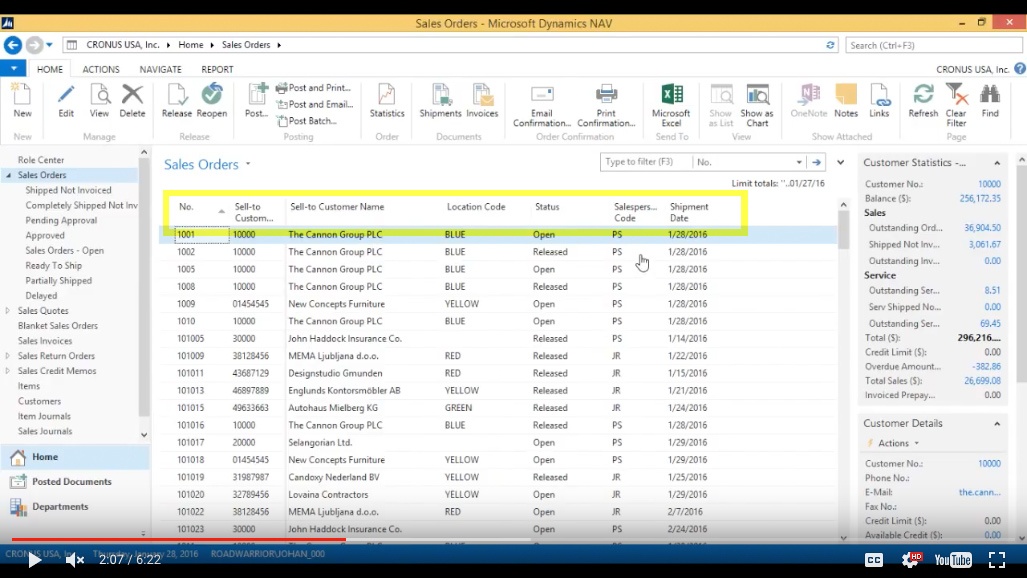Play the video
The image size is (1027, 578).
pos(34,560)
